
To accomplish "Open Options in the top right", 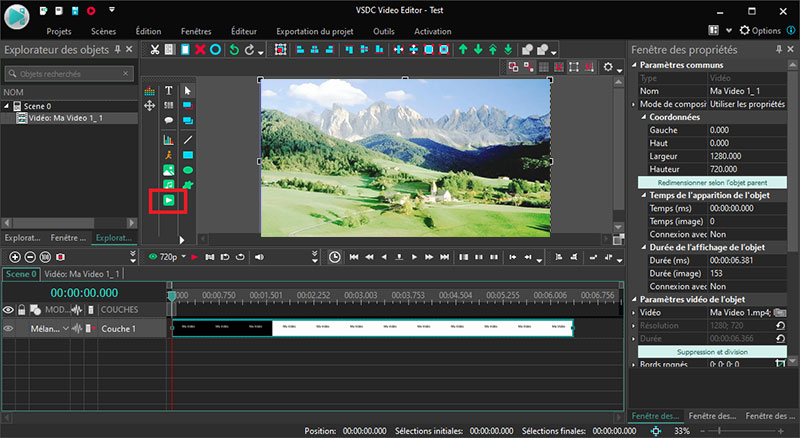I will 760,31.
